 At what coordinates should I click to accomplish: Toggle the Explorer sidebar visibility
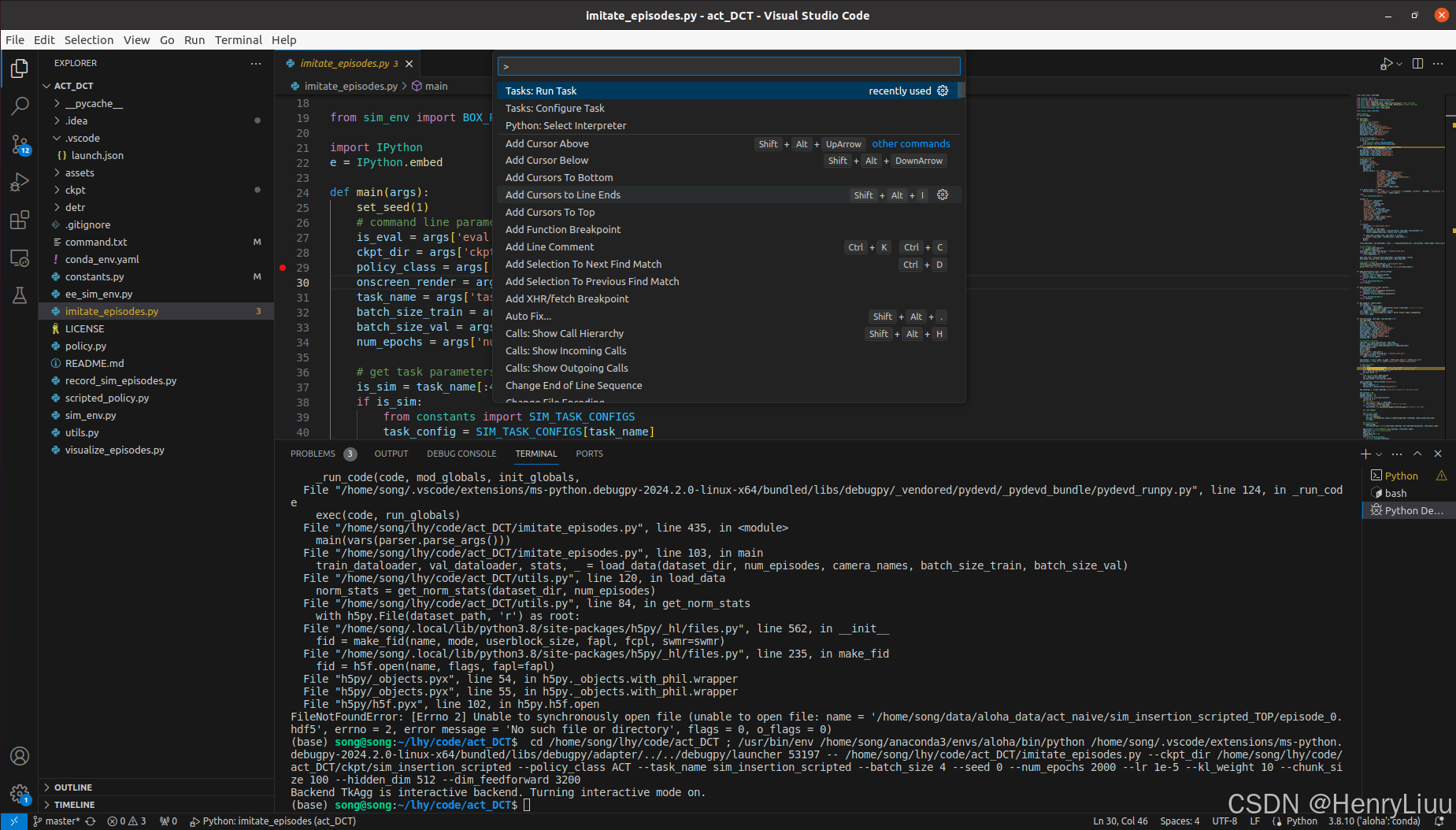click(x=20, y=69)
